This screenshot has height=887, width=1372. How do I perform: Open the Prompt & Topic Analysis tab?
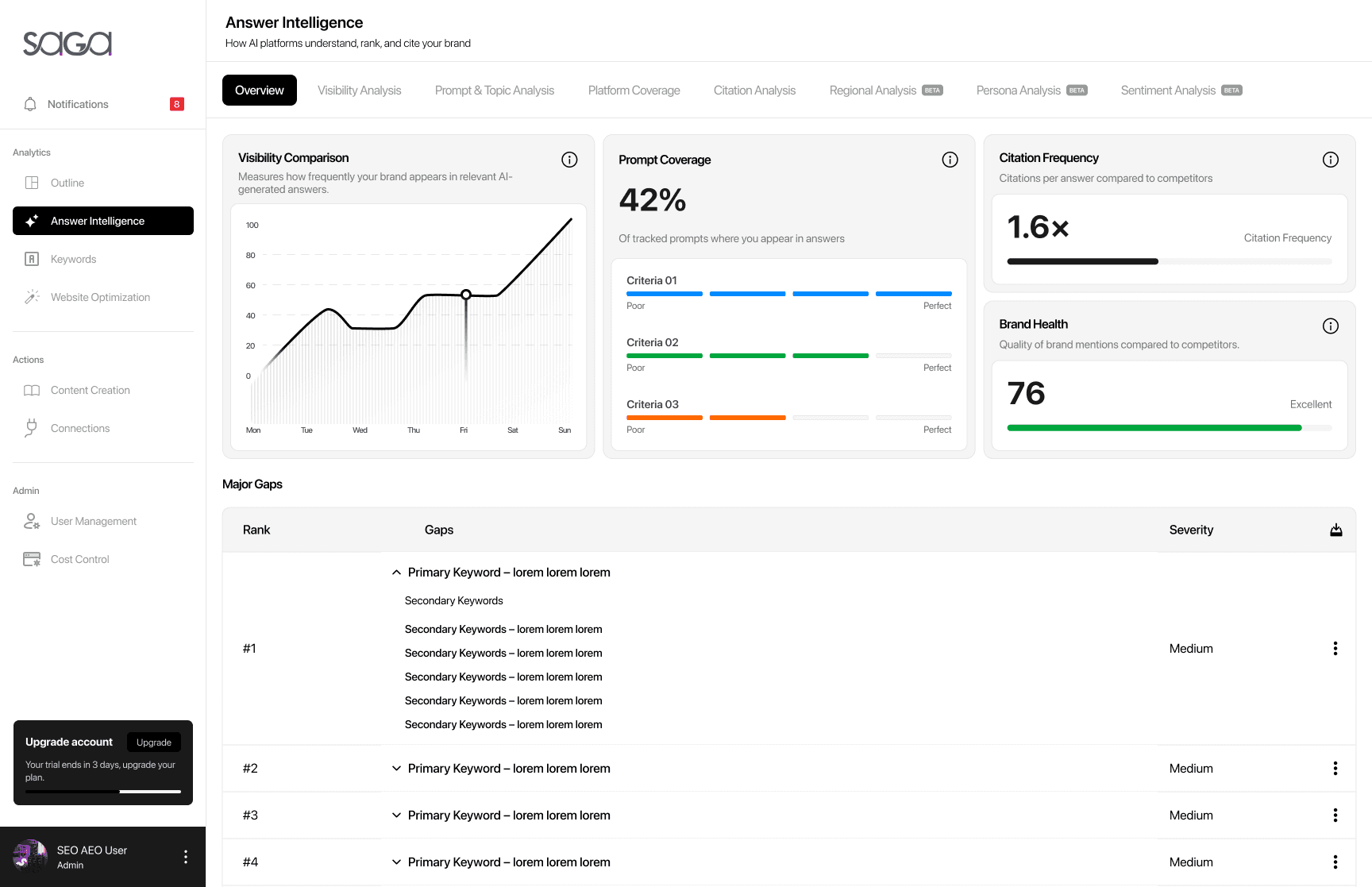(495, 91)
